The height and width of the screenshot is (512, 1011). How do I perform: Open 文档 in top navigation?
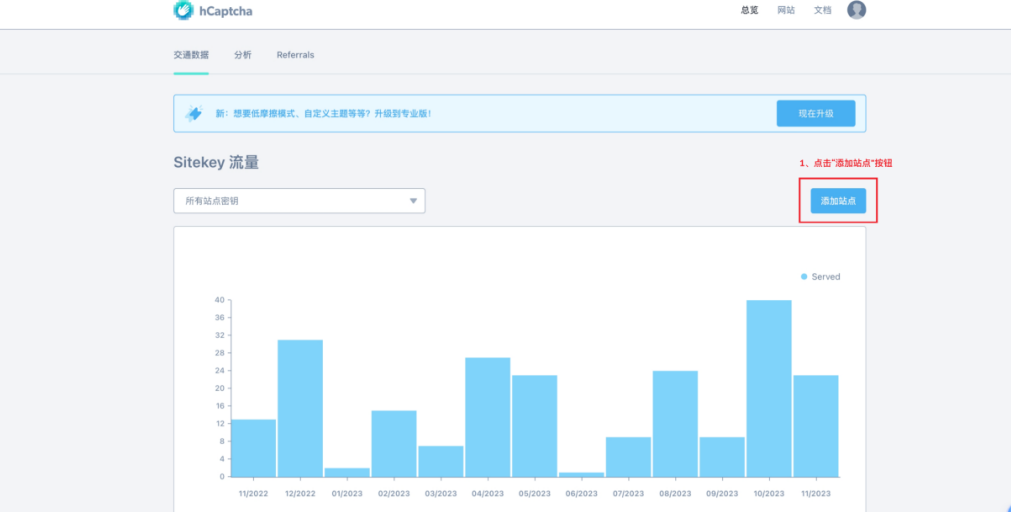coord(822,10)
